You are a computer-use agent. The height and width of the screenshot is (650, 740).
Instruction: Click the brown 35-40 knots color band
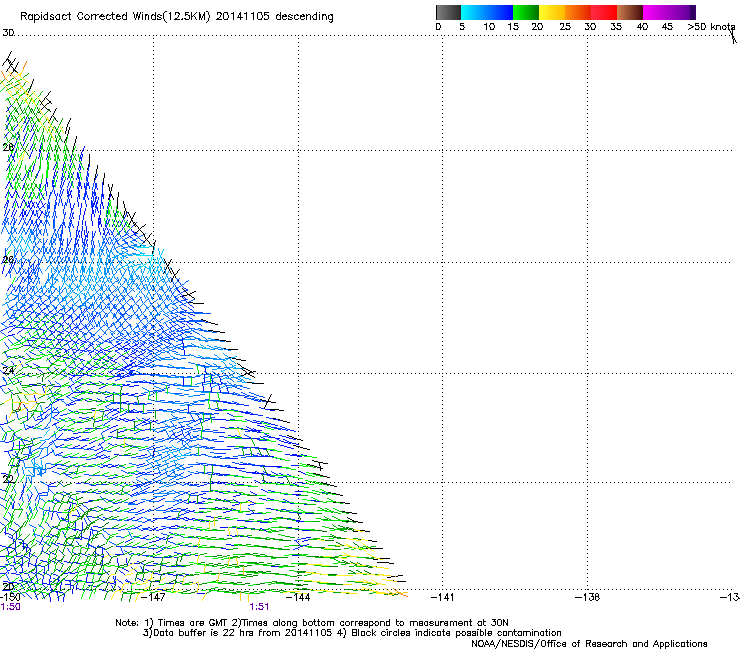[630, 12]
